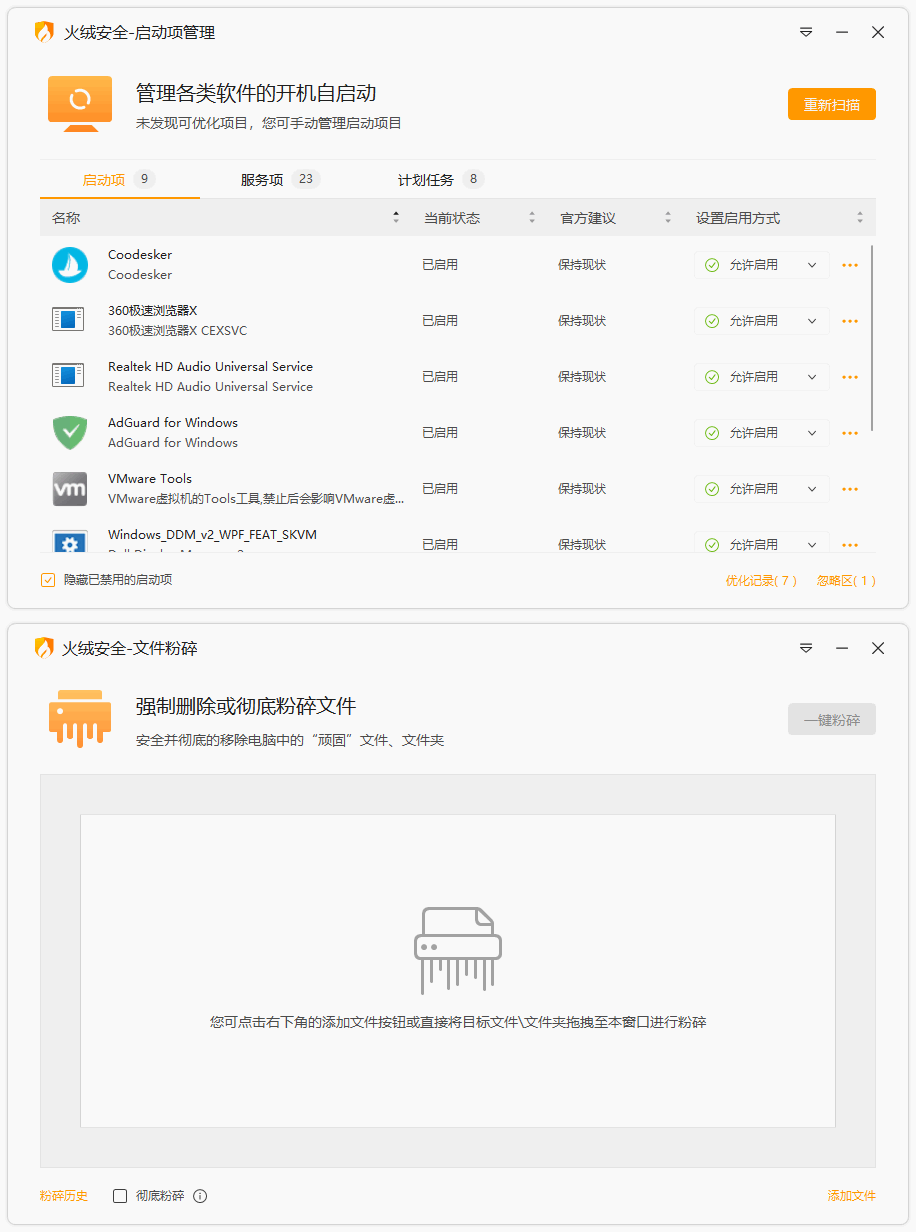The image size is (916, 1232).
Task: Click the VMware Tools vm icon
Action: pos(70,489)
